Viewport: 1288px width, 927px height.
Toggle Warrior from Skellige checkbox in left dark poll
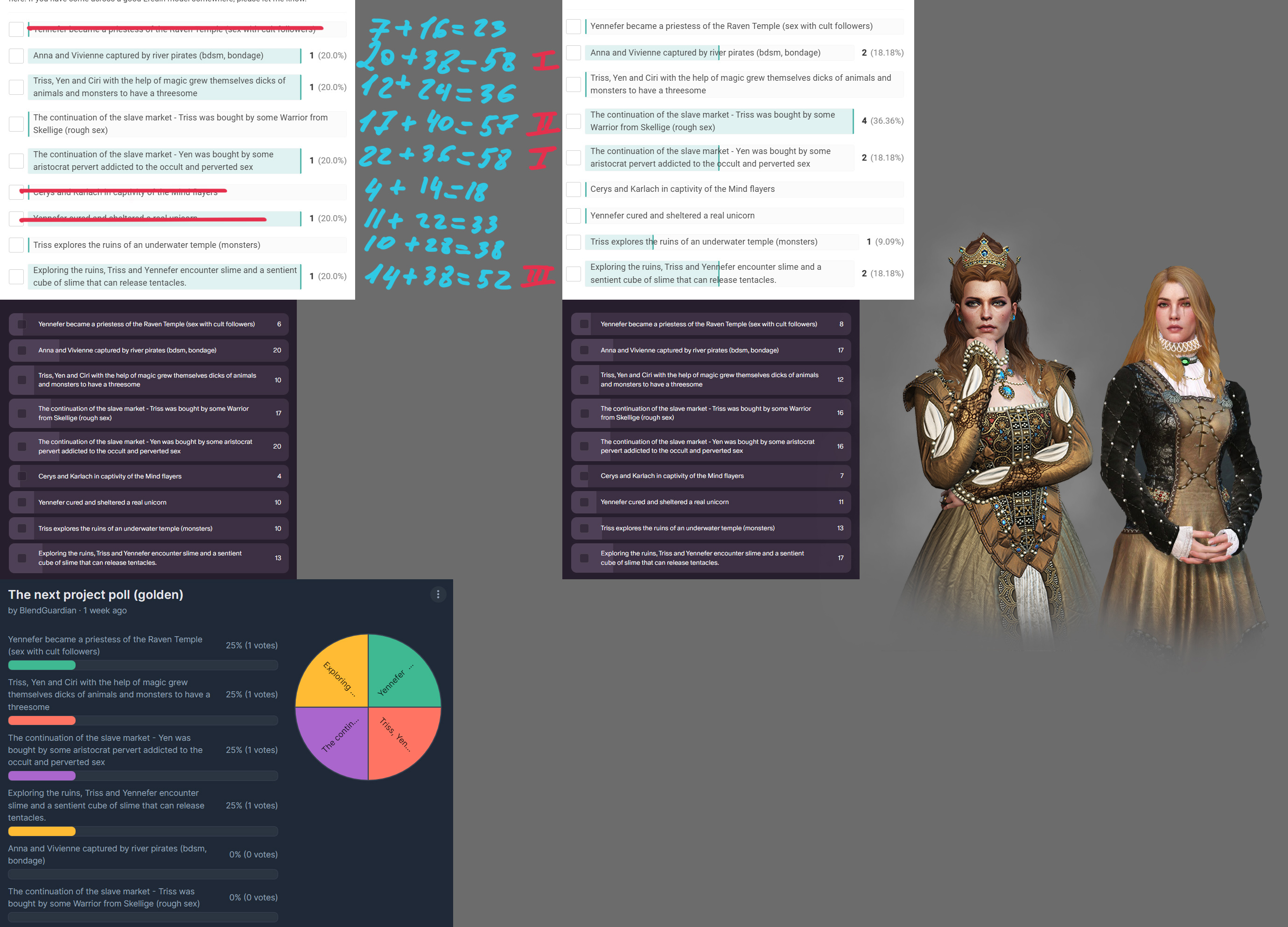pos(21,413)
